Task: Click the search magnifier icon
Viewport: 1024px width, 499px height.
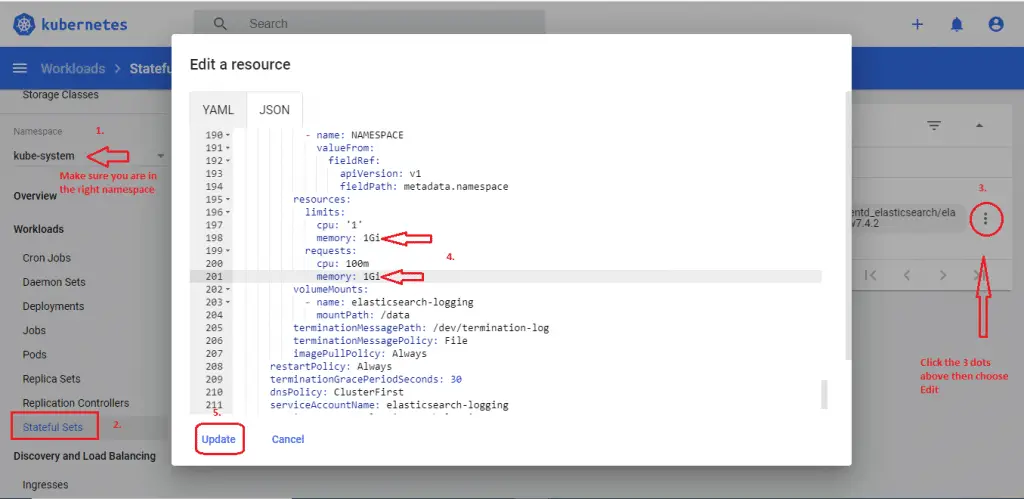Action: (x=221, y=24)
